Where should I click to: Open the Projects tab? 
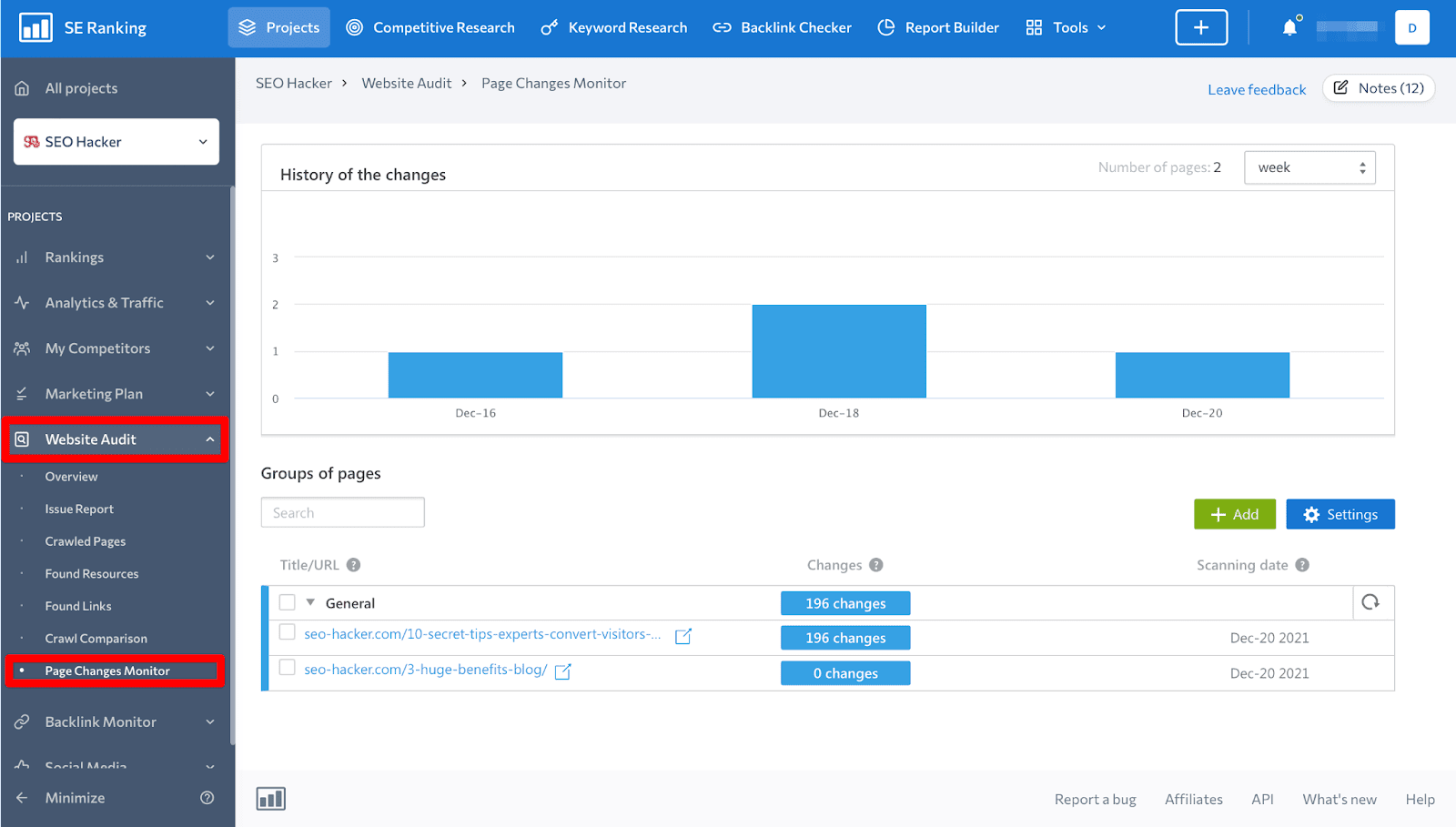point(278,27)
